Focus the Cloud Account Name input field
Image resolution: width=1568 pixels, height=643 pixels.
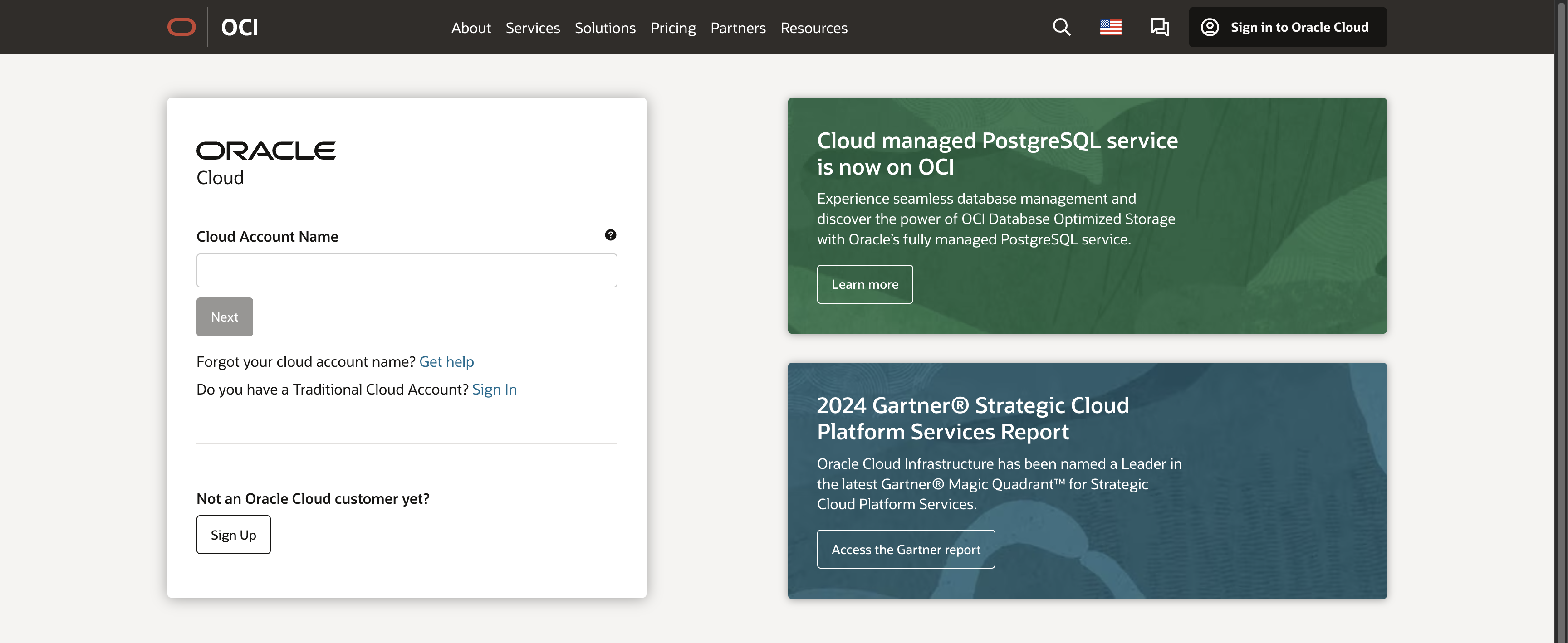coord(407,270)
